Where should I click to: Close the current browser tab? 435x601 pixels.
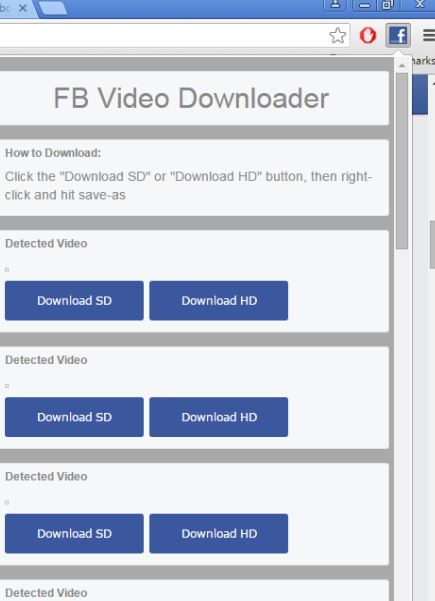coord(23,8)
